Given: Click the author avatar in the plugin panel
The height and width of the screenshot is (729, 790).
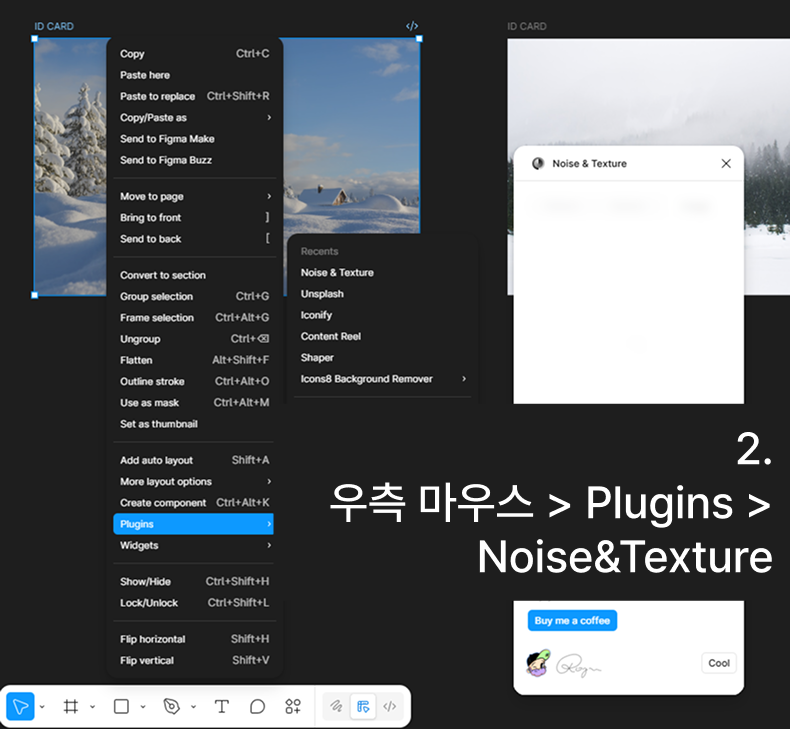Looking at the screenshot, I should coord(538,663).
